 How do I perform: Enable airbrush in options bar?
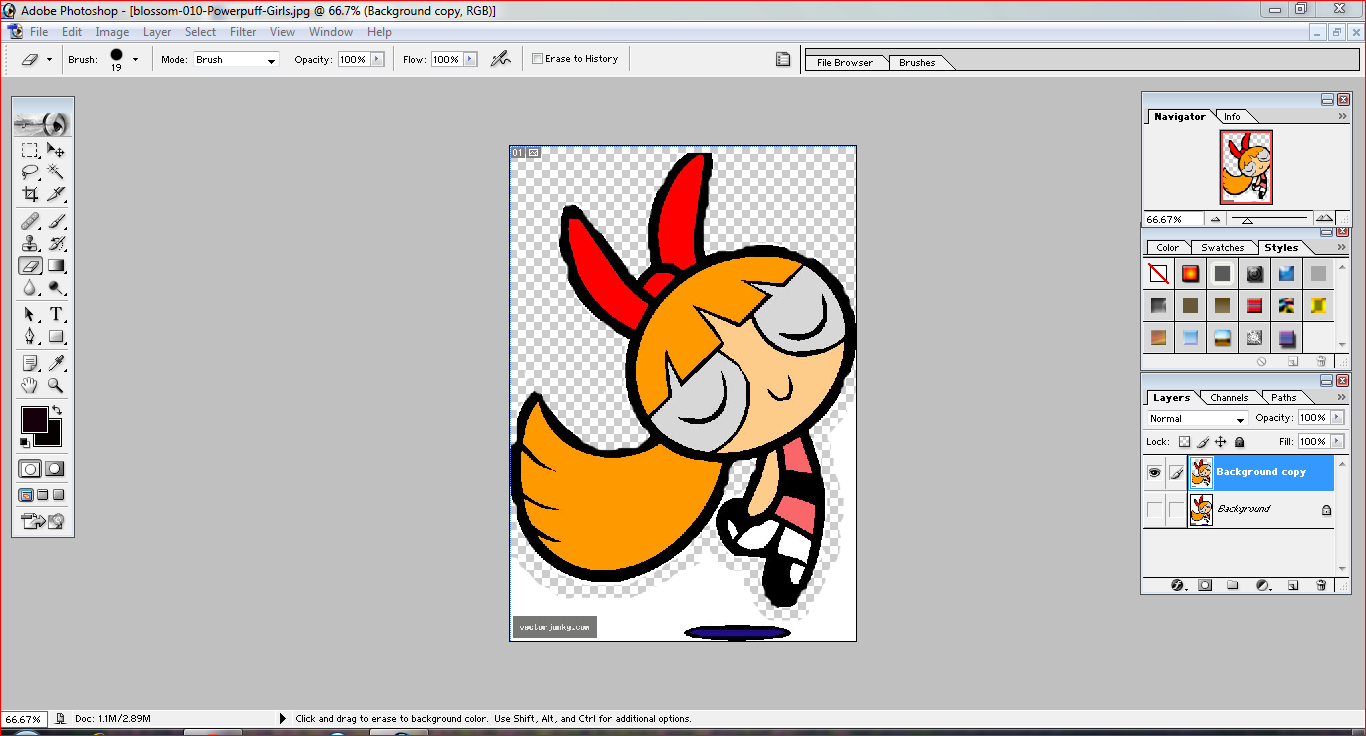point(501,59)
